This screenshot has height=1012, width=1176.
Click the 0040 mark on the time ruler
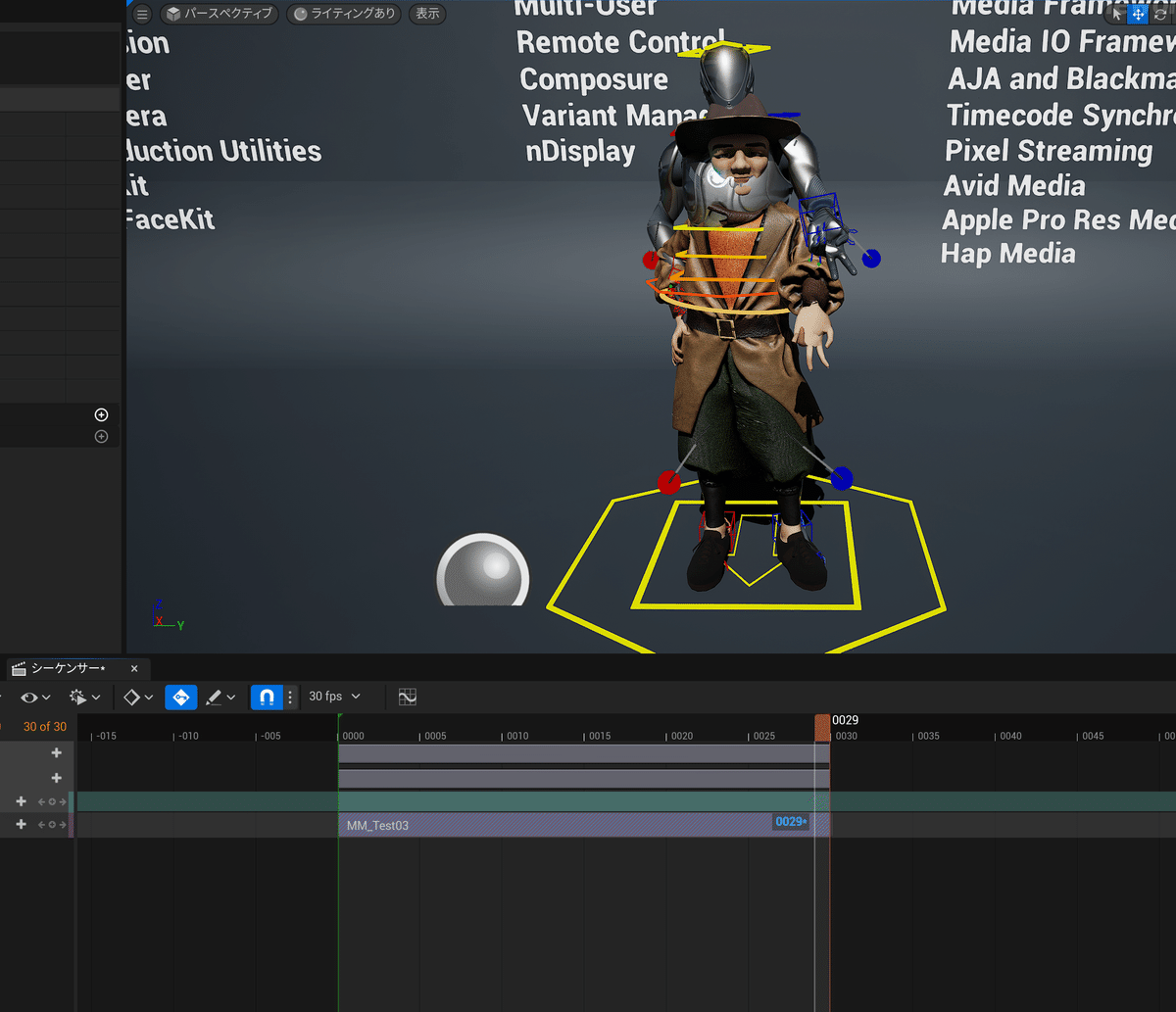pos(1010,736)
